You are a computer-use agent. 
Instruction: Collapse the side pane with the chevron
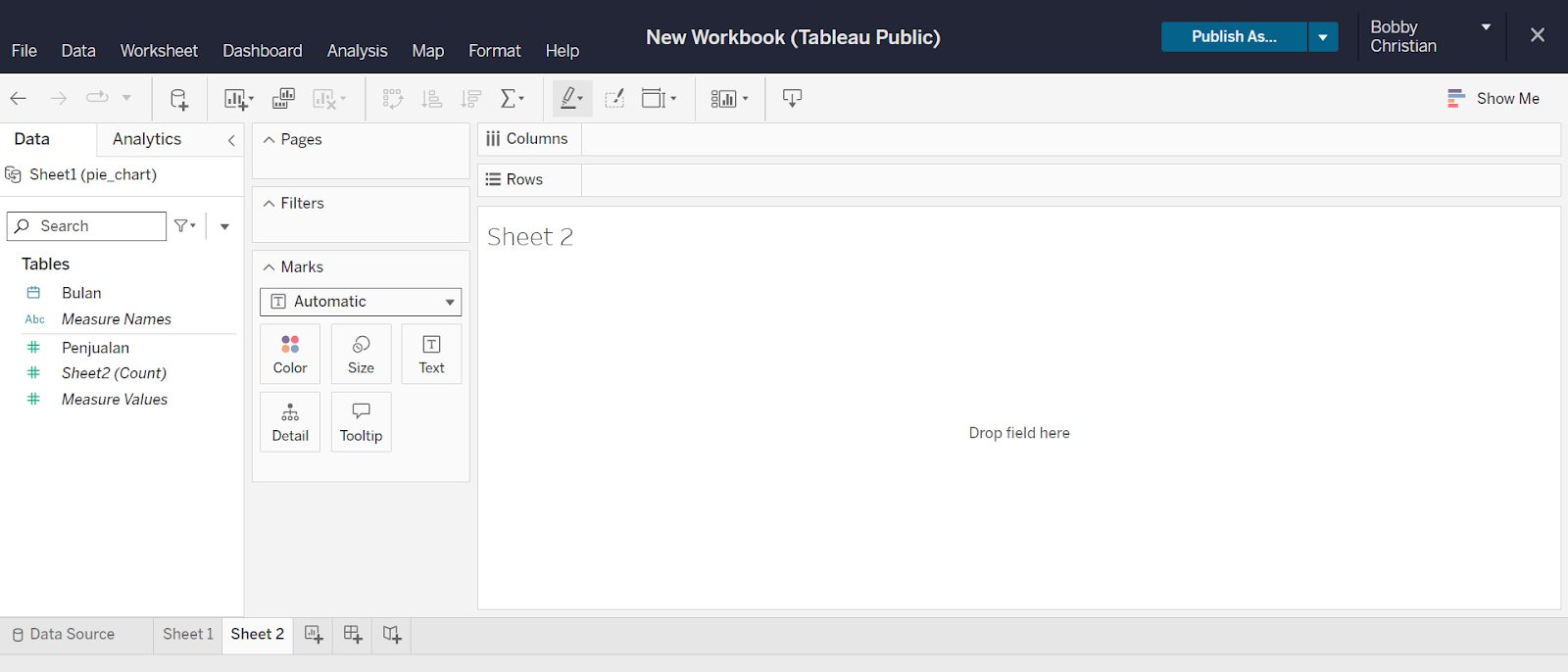pos(231,140)
